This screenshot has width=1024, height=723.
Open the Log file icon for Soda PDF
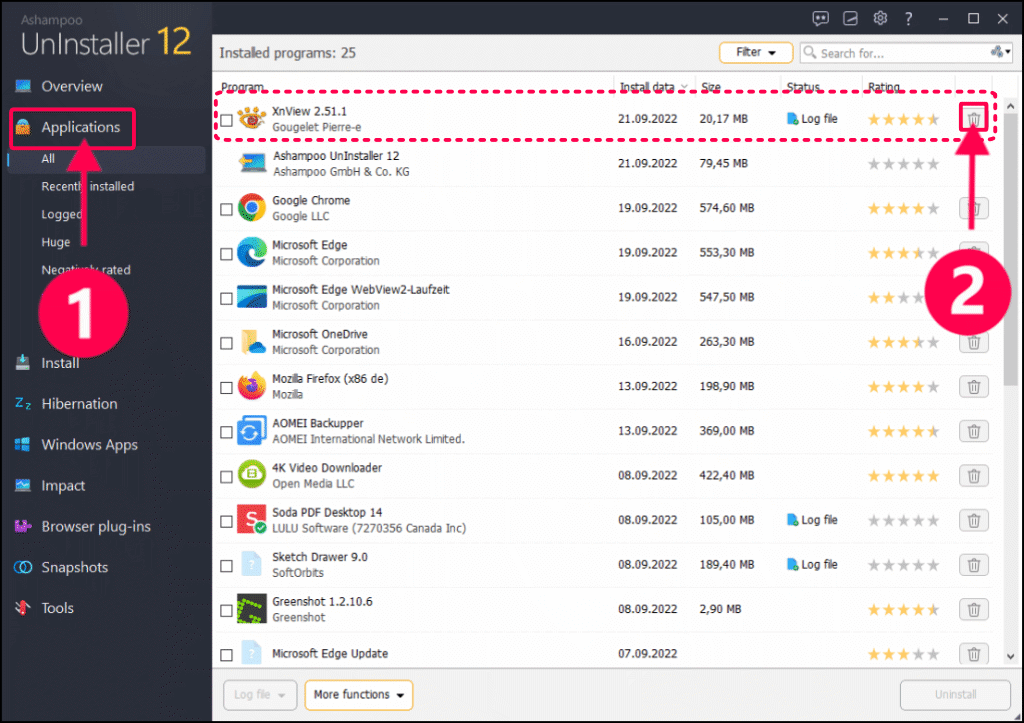tap(792, 520)
